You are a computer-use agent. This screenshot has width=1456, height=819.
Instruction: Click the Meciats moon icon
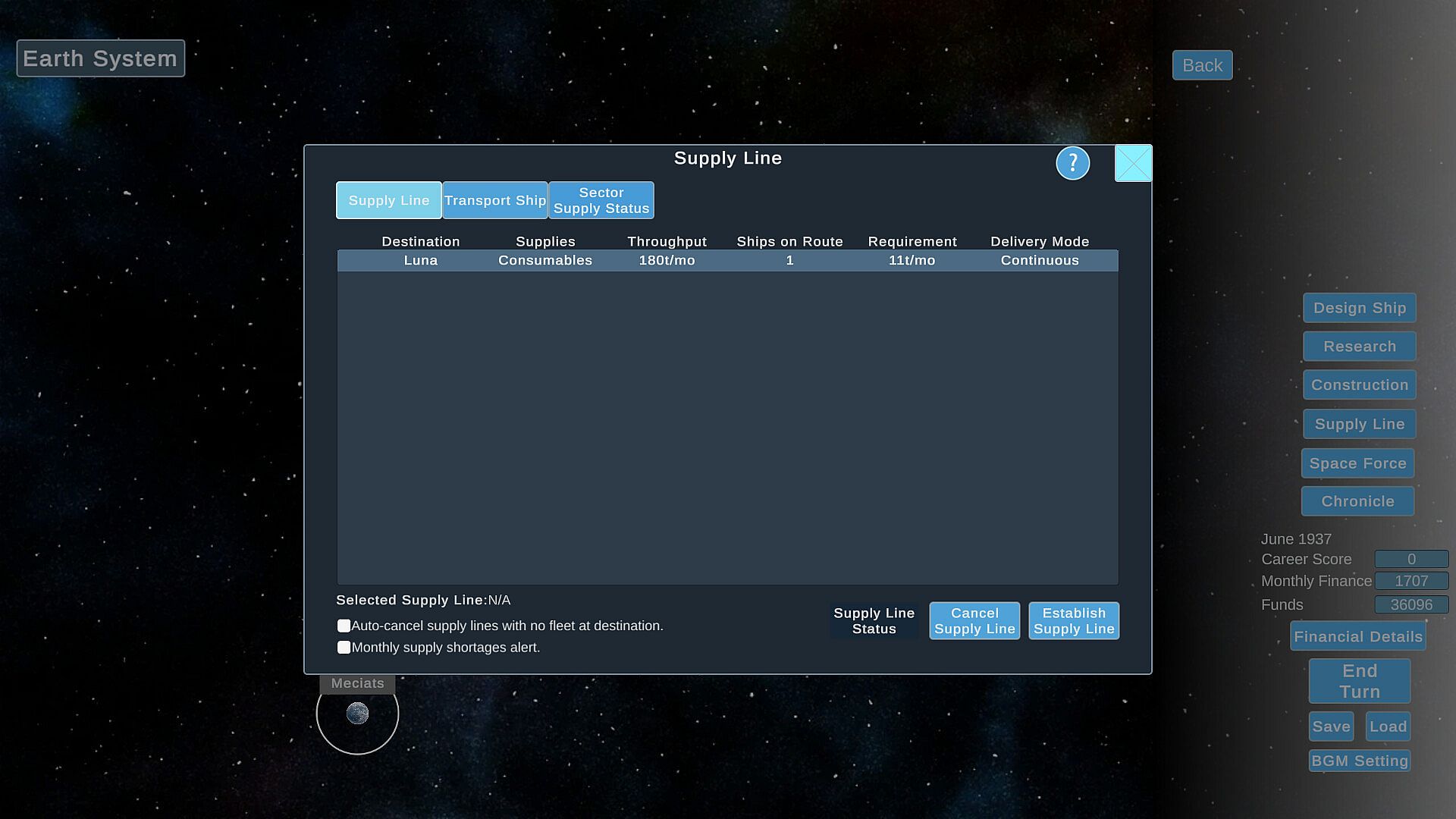point(357,714)
